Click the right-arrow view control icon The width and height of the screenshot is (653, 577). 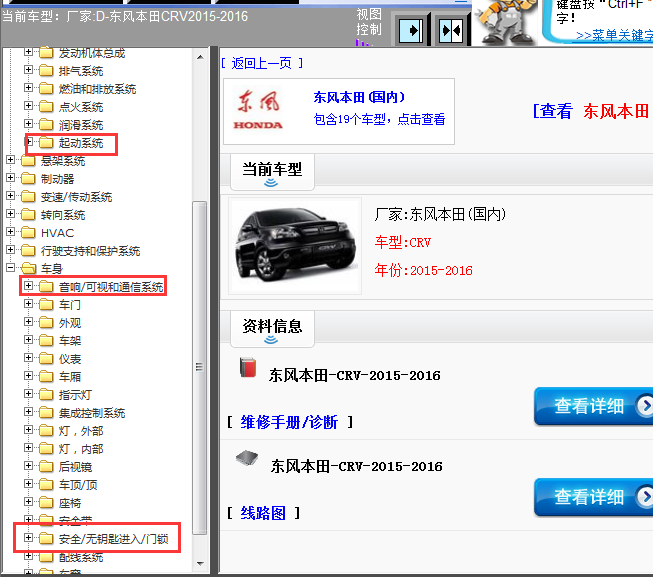[411, 31]
